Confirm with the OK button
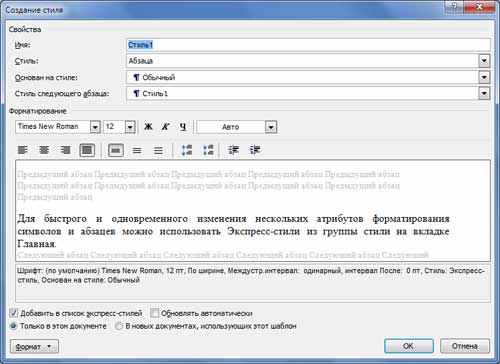 tap(409, 346)
